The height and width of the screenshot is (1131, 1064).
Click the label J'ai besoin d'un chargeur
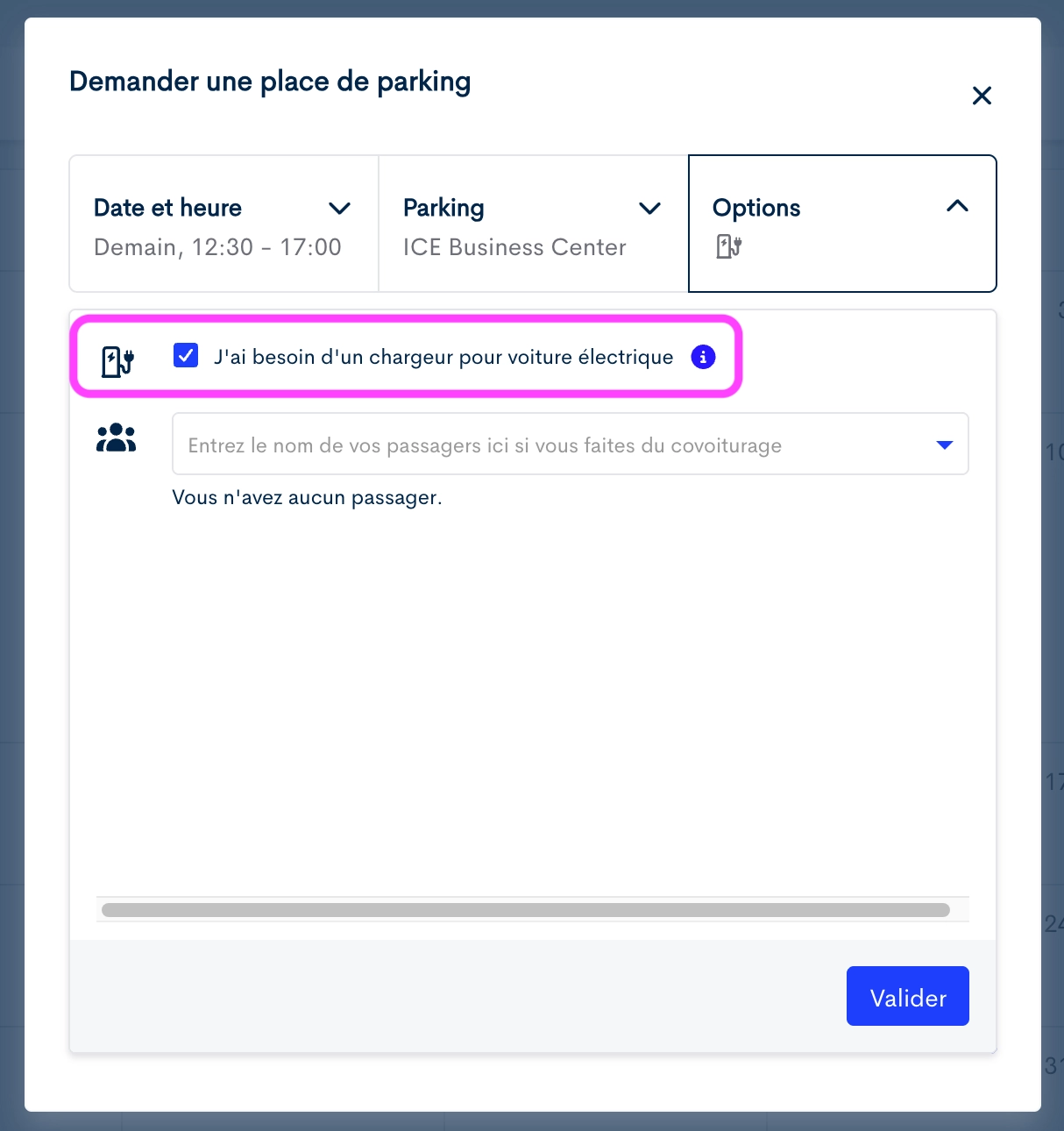443,357
